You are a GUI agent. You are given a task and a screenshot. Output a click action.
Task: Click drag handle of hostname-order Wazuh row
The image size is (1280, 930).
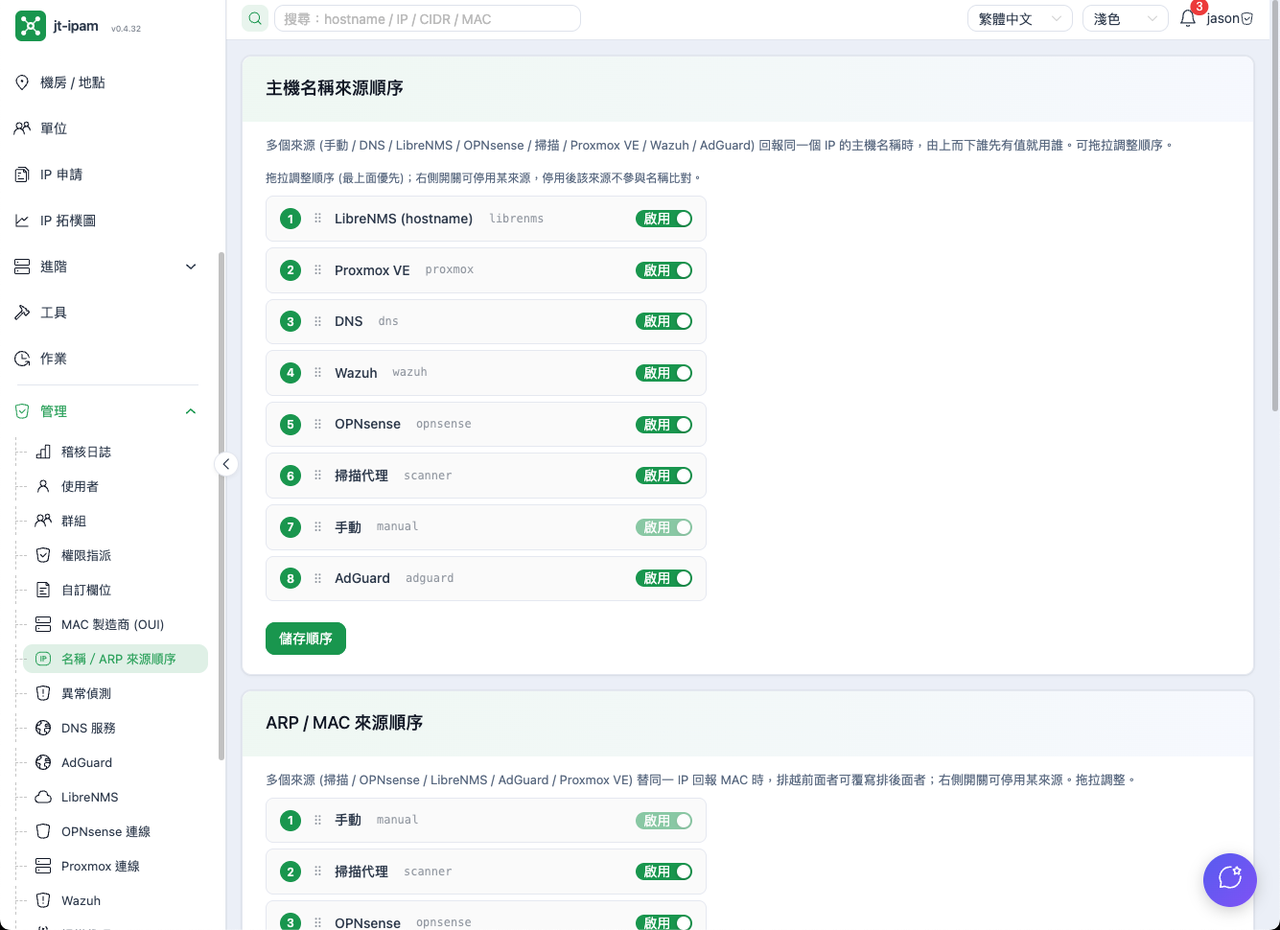(318, 372)
